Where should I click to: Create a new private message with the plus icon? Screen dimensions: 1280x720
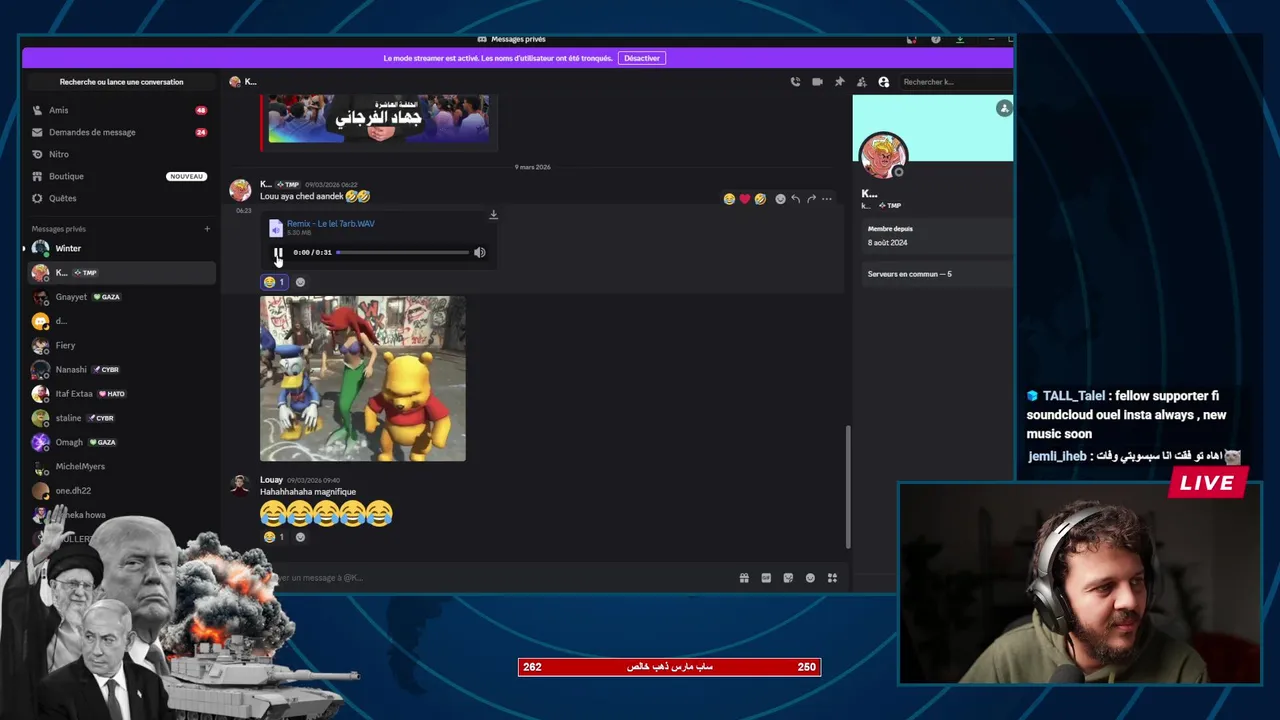point(207,229)
